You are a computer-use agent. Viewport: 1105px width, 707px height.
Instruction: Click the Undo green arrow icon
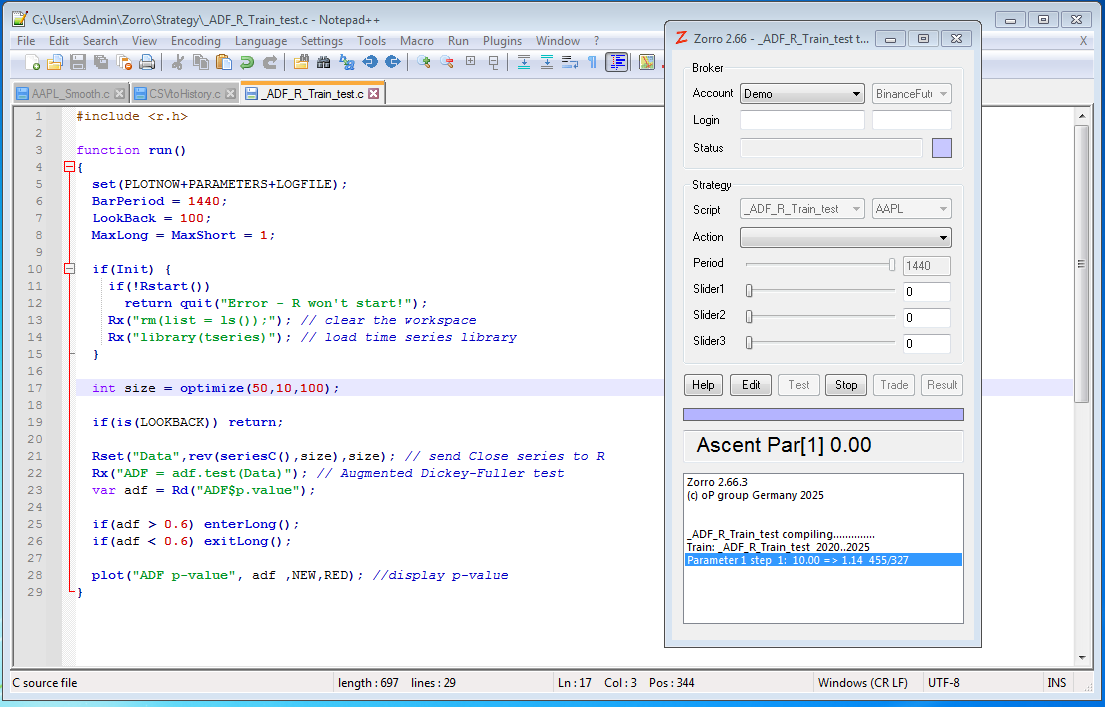[x=246, y=62]
